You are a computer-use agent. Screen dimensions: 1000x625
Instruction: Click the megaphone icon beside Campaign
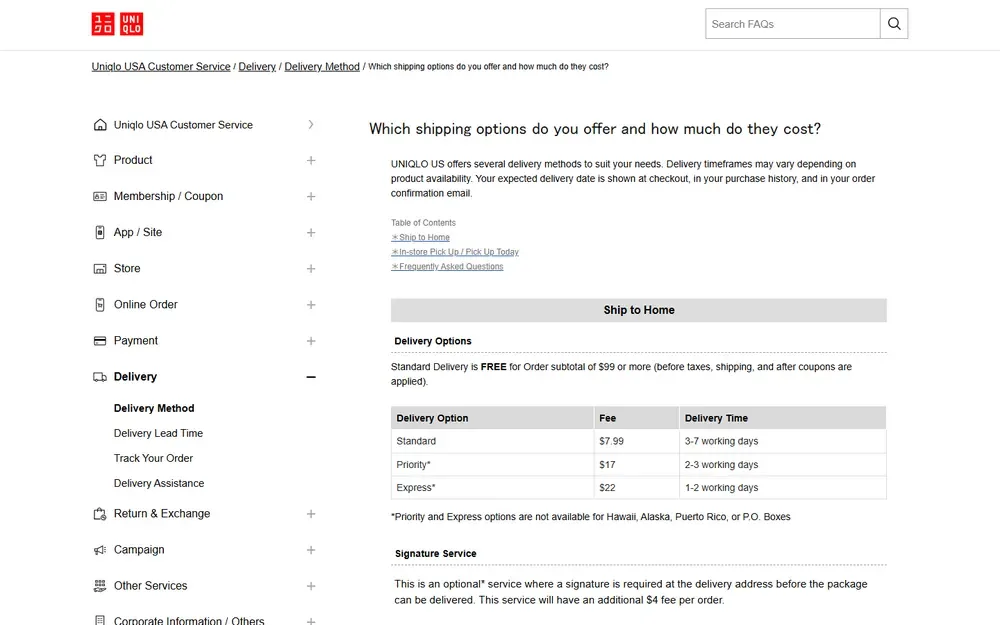click(x=100, y=550)
